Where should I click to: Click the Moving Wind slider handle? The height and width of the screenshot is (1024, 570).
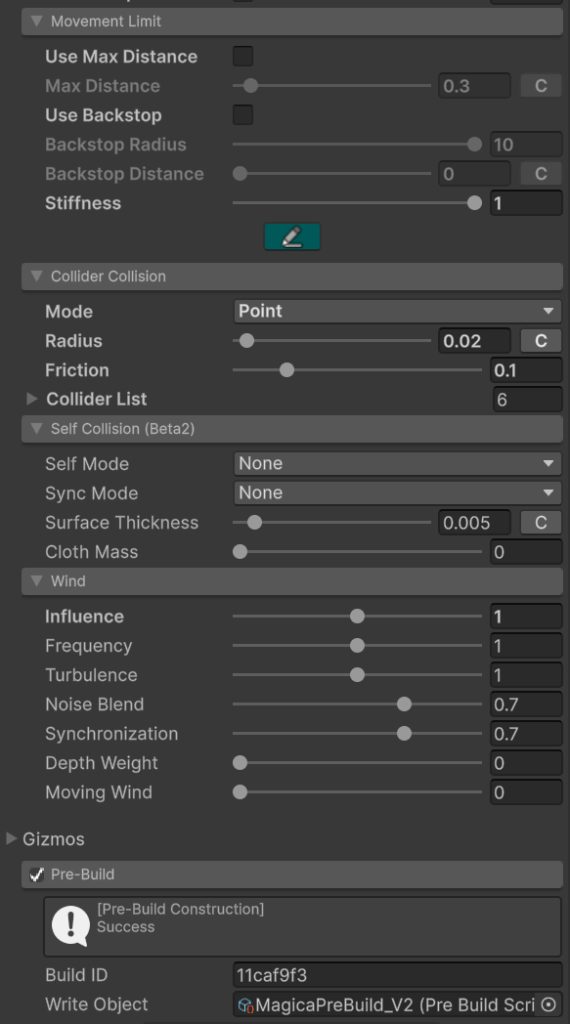(x=240, y=792)
